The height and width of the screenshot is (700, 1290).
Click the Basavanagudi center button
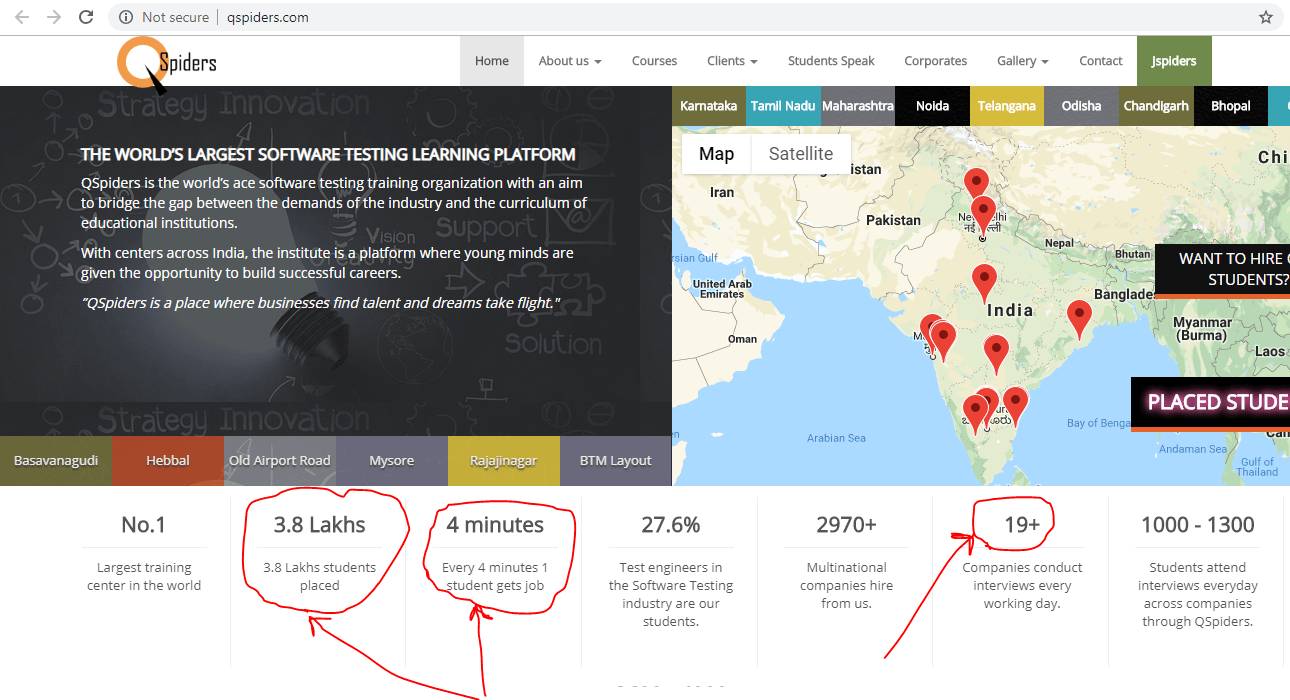pyautogui.click(x=56, y=461)
